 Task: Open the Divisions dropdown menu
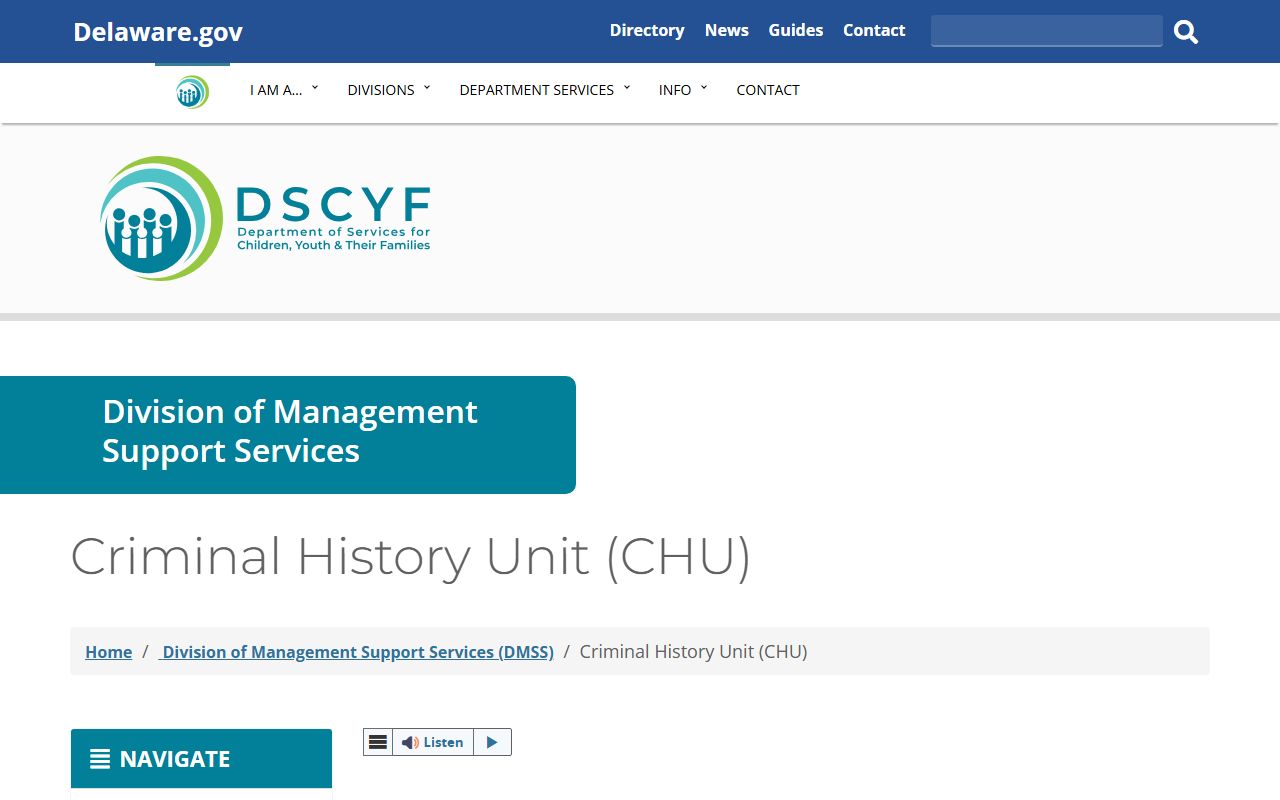389,90
